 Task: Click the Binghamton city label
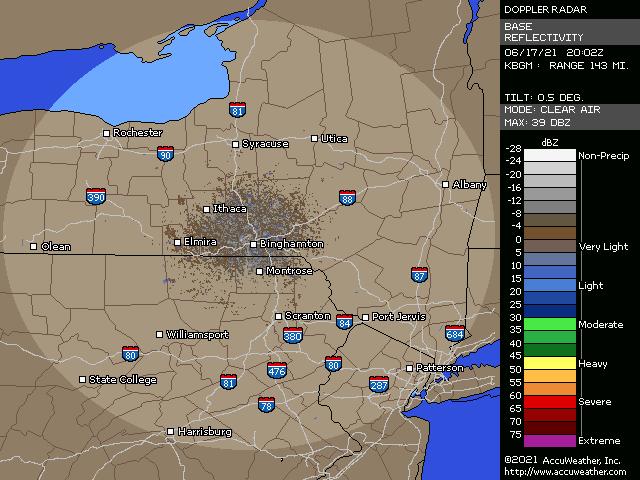tap(291, 244)
